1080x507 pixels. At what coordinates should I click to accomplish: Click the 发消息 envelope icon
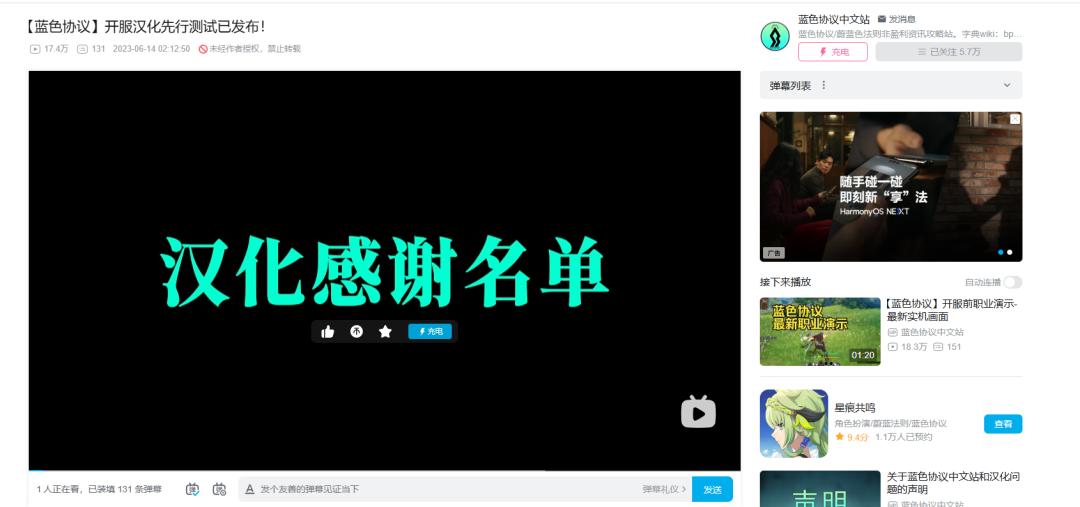point(881,19)
